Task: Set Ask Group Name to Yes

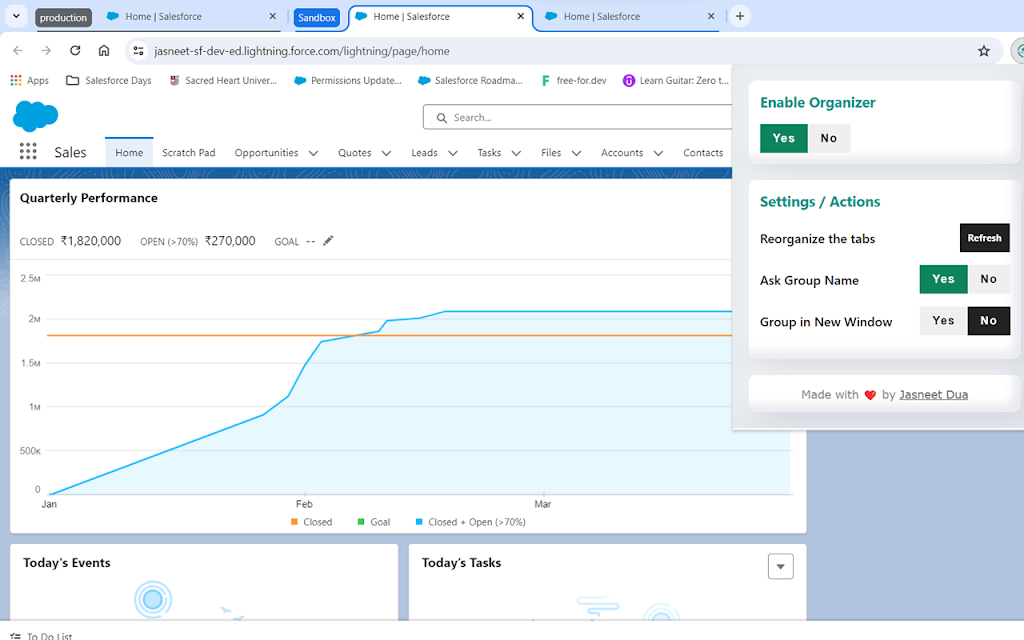Action: [x=943, y=279]
